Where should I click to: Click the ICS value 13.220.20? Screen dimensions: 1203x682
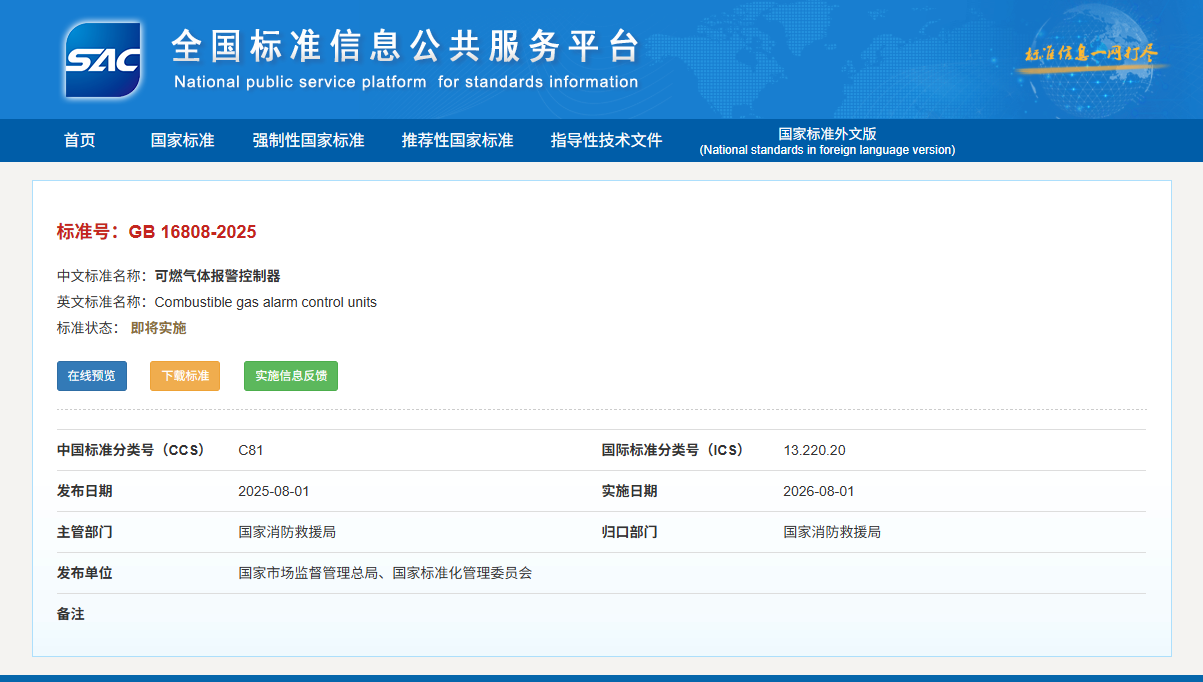point(814,450)
